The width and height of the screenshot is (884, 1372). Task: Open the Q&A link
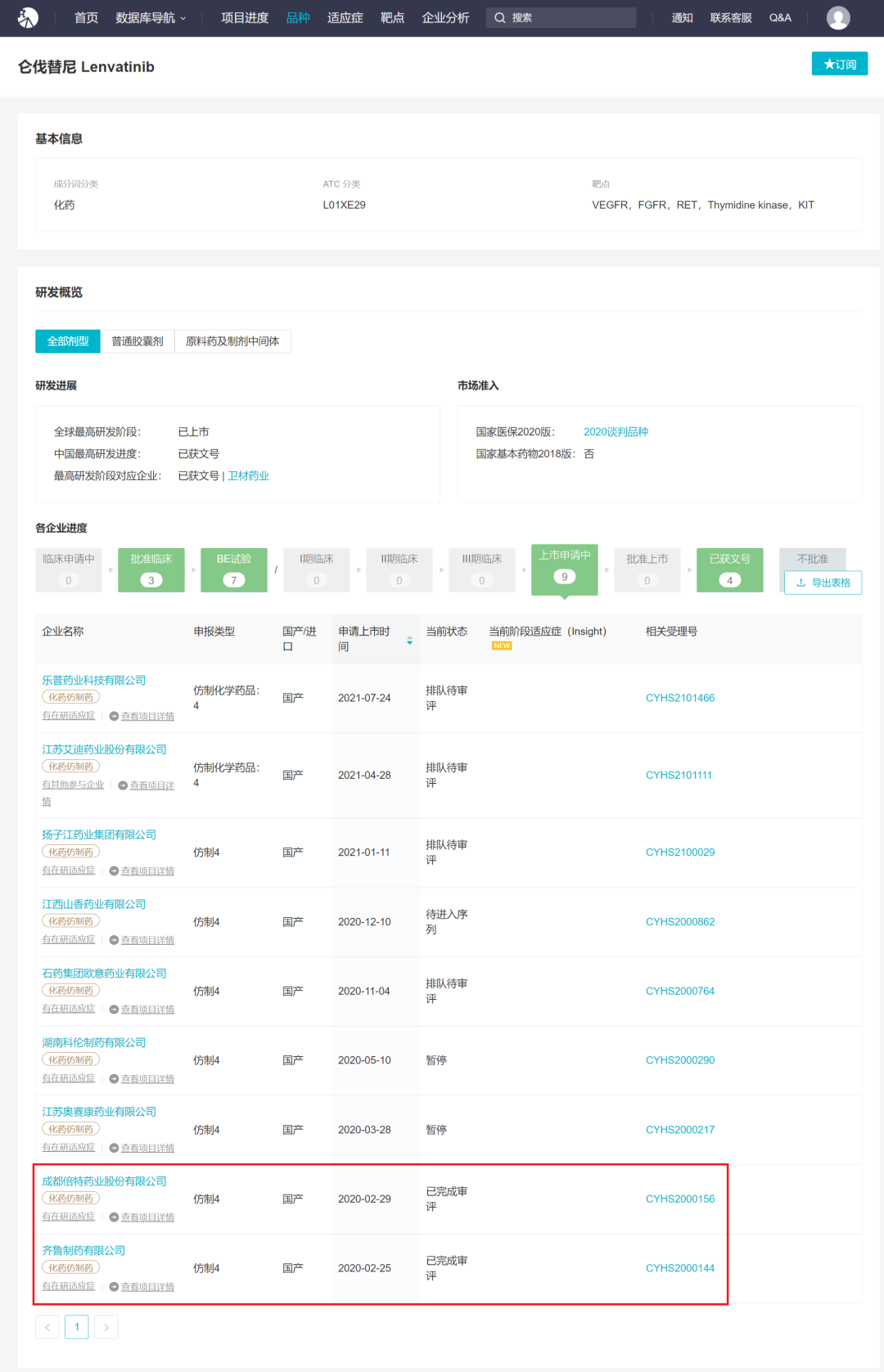click(780, 17)
